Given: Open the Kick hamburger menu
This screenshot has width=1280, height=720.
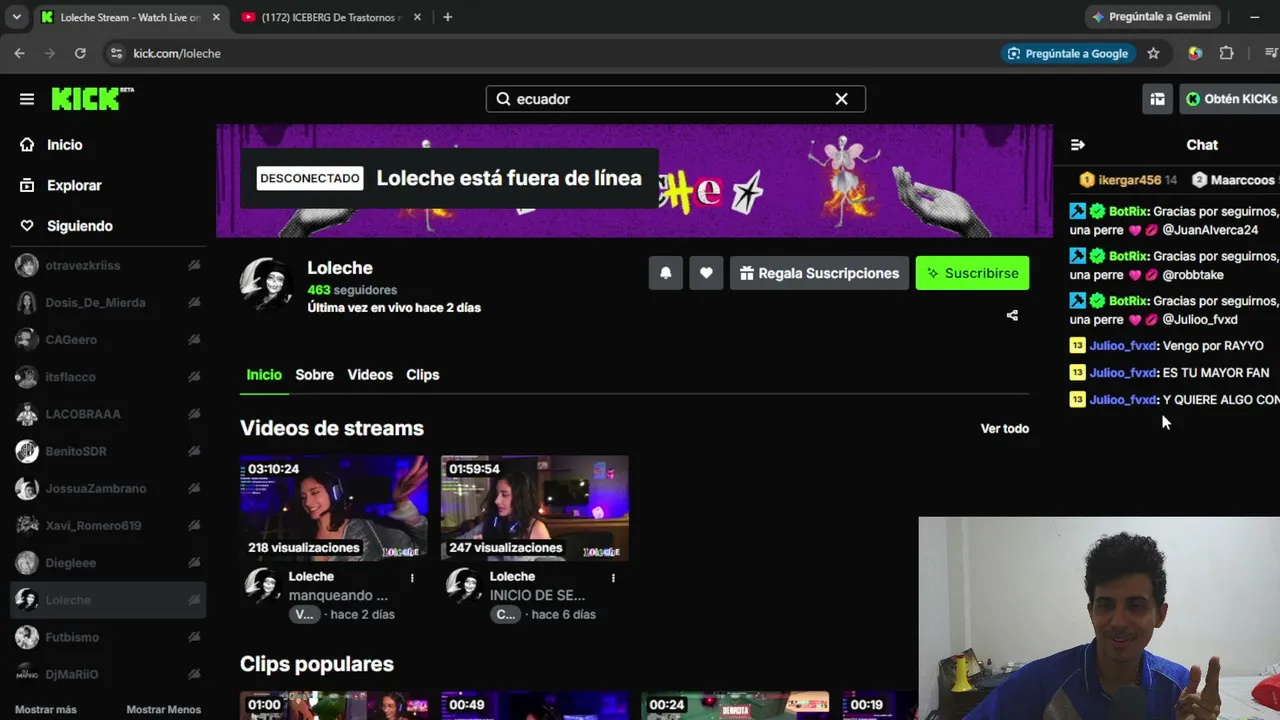Looking at the screenshot, I should tap(27, 99).
